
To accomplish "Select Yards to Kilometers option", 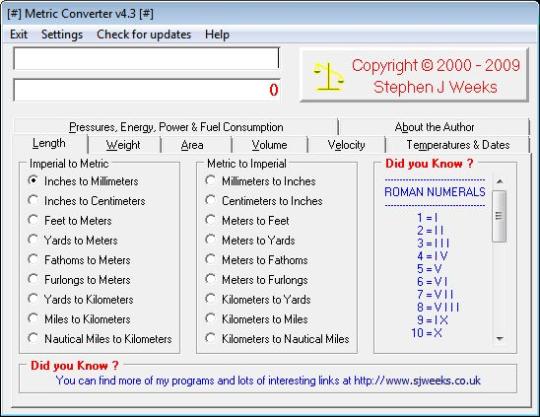I will coord(81,299).
